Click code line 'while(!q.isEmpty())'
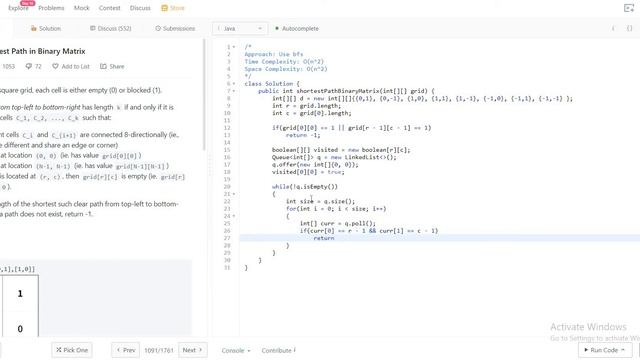640x360 pixels. pos(304,187)
